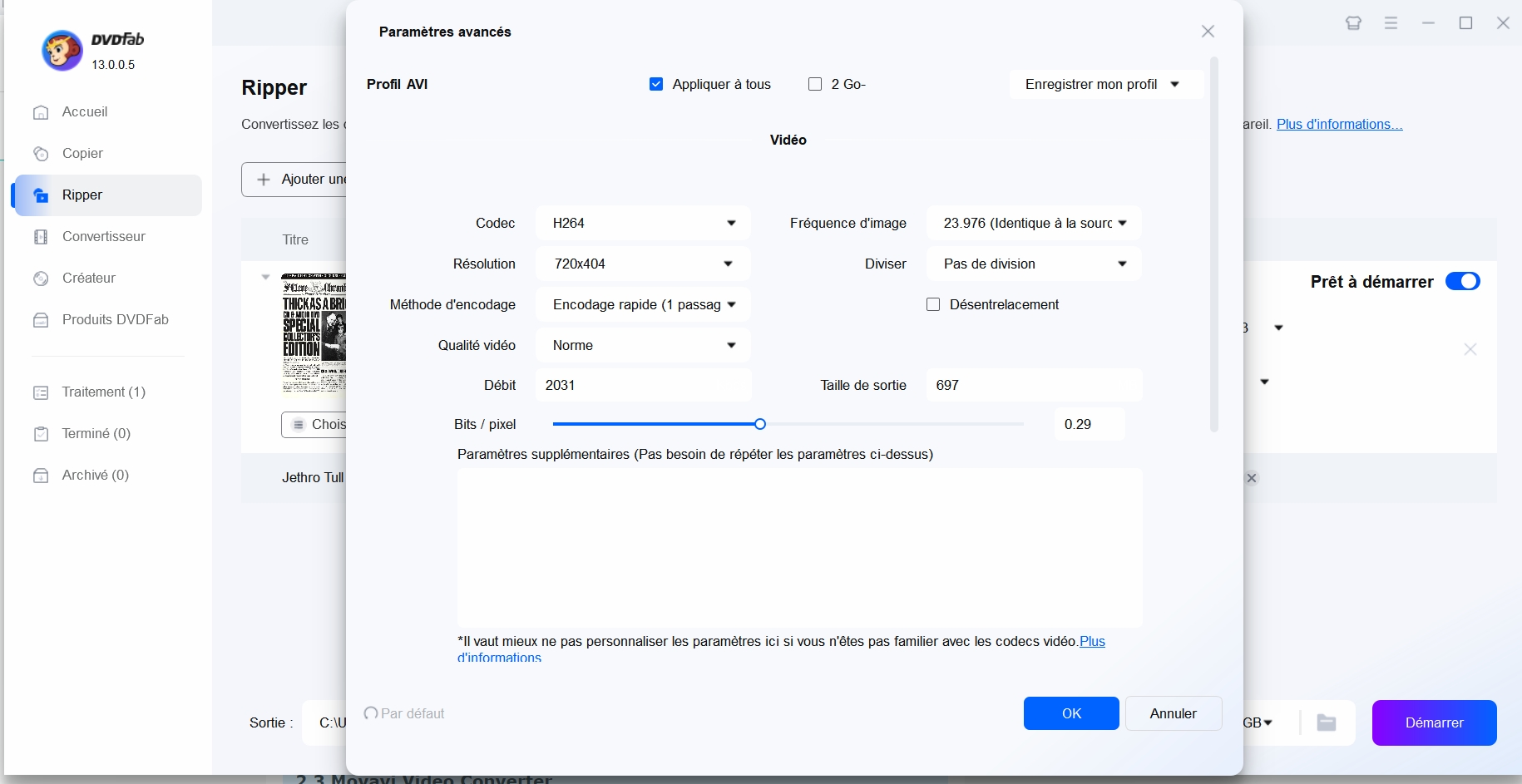Image resolution: width=1522 pixels, height=784 pixels.
Task: Click the Ripper folder icon
Action: pos(41,195)
